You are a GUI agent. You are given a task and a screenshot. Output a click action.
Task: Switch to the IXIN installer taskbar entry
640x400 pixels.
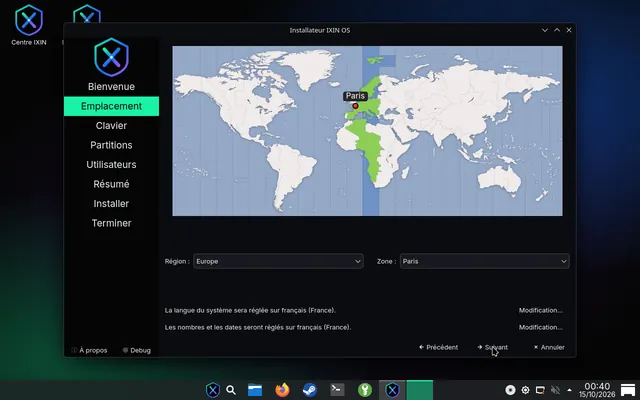click(392, 390)
